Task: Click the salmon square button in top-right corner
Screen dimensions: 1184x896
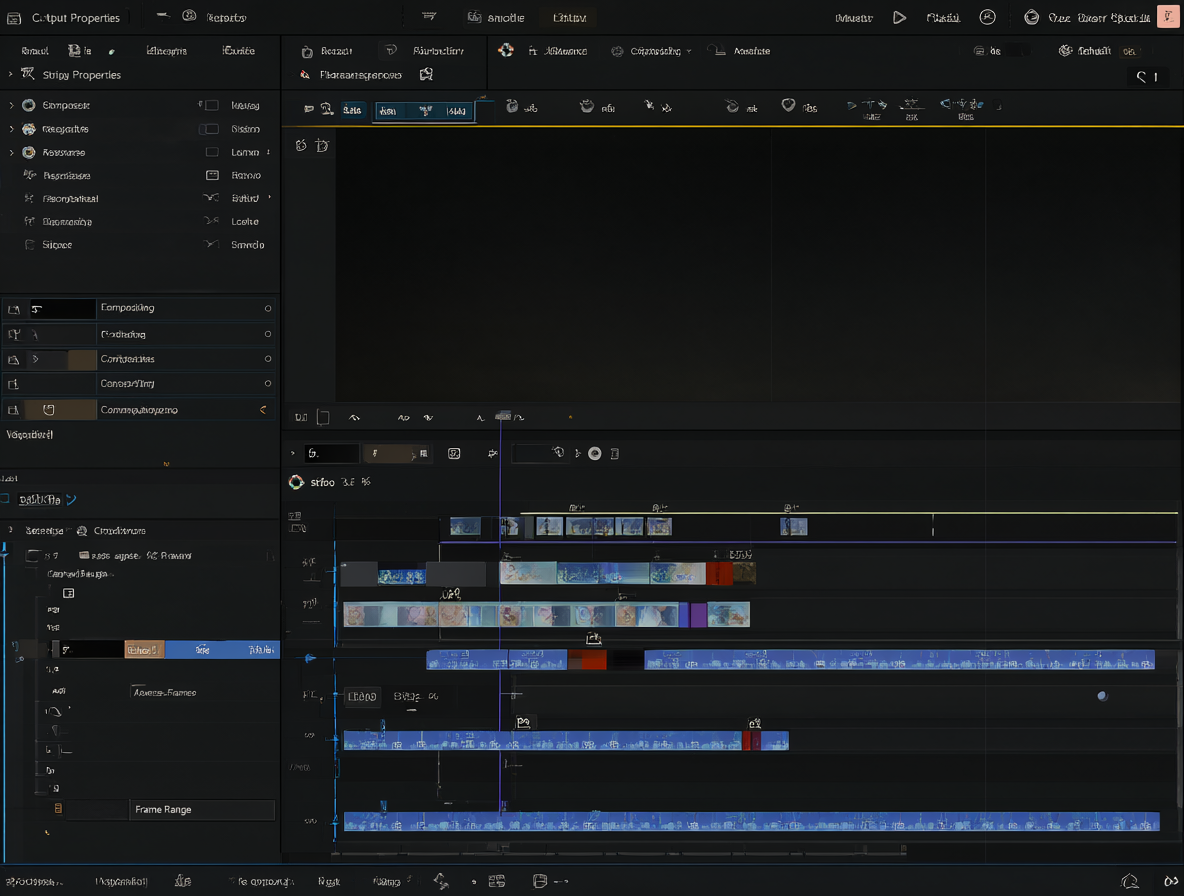Action: (1167, 17)
